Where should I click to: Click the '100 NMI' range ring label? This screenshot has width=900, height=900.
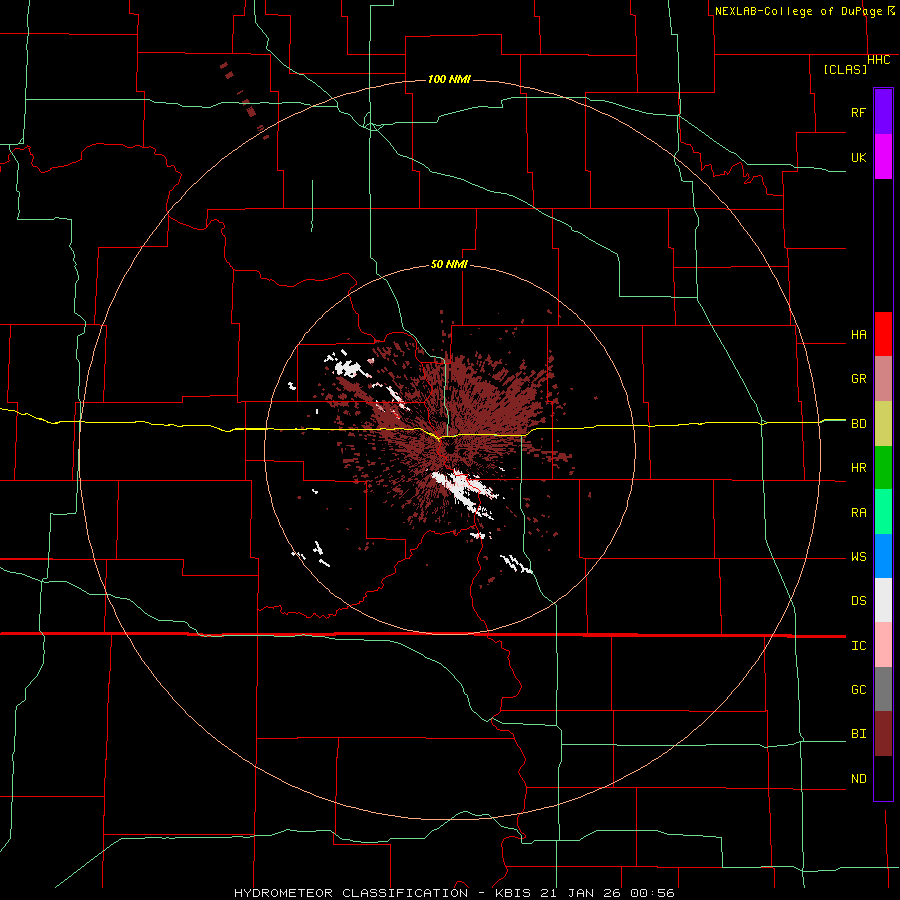[449, 79]
